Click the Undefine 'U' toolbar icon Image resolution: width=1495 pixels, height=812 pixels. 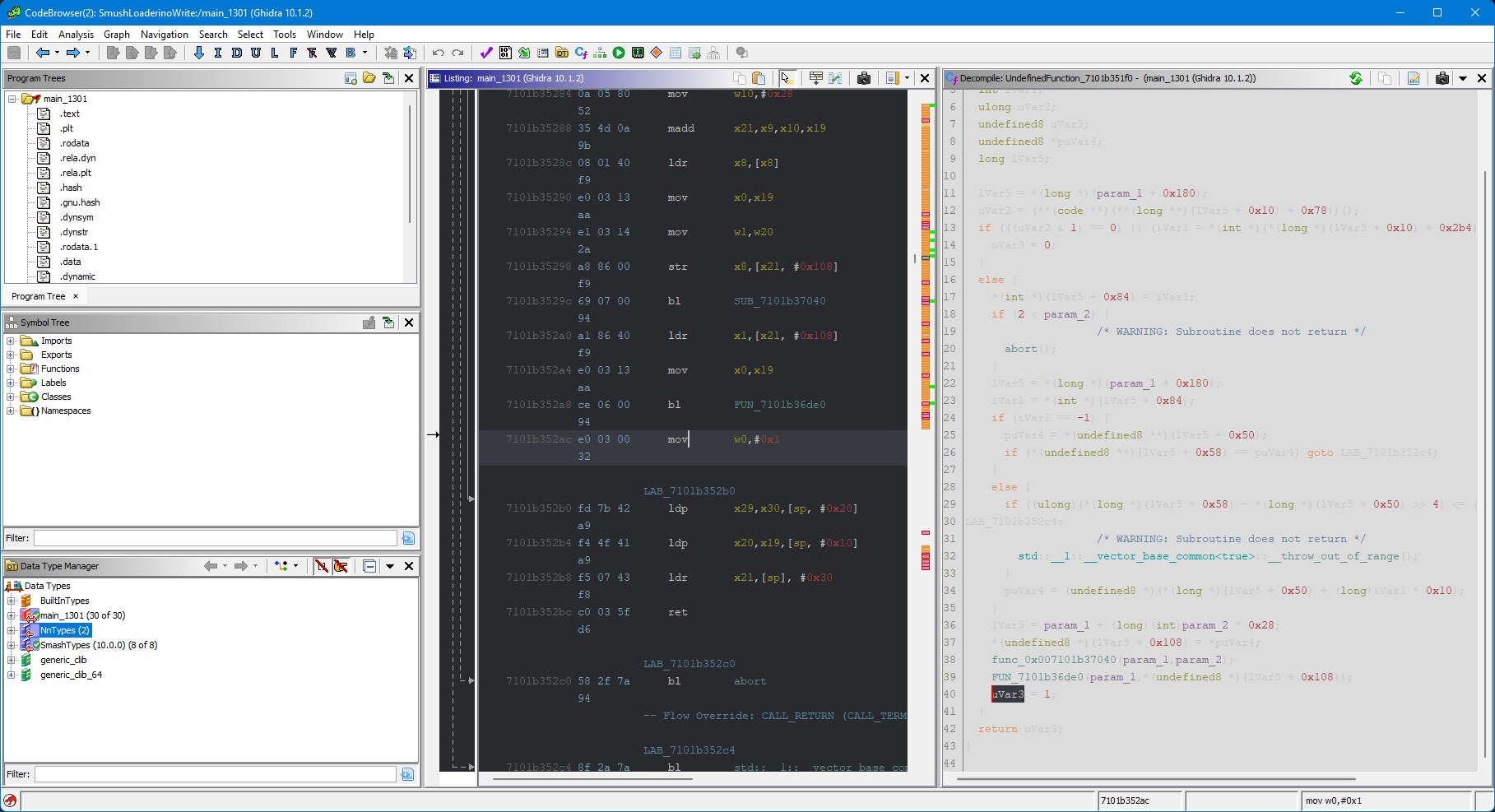(x=256, y=53)
